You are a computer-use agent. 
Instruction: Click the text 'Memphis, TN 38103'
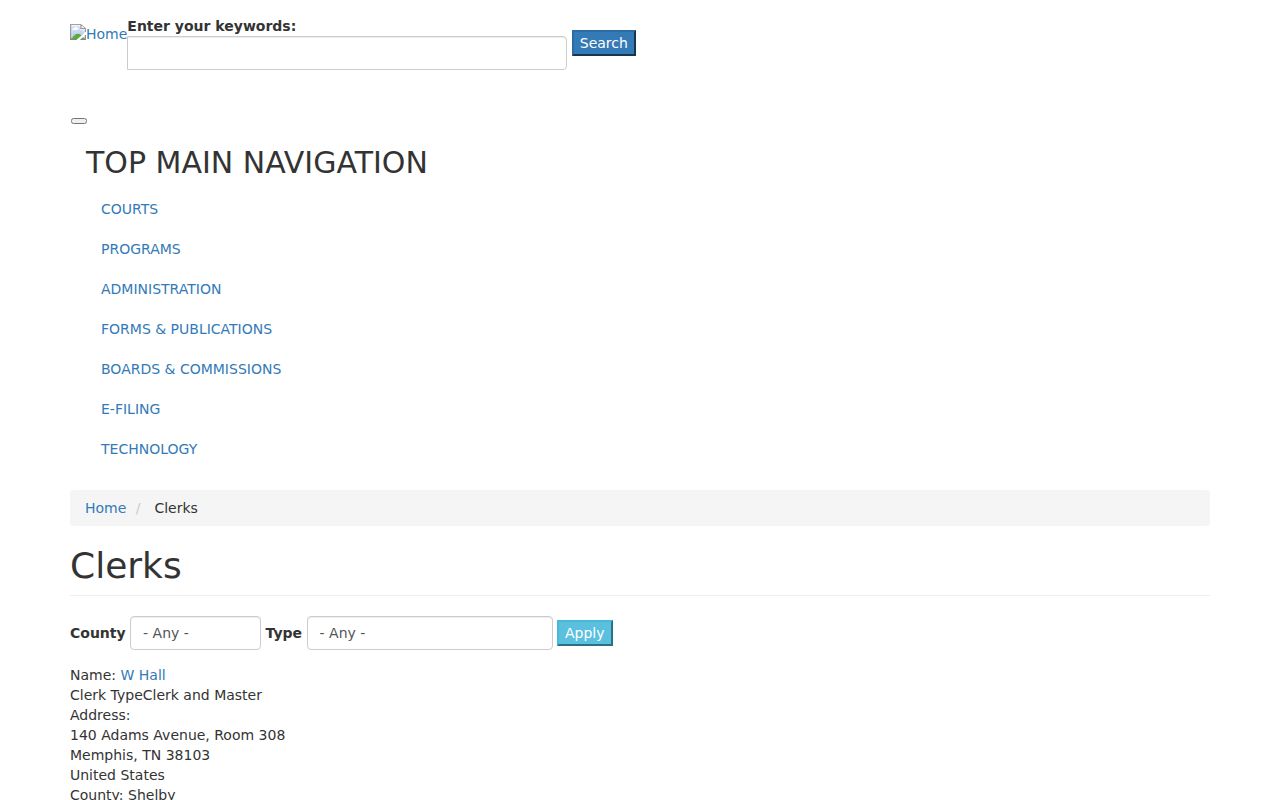(x=140, y=755)
